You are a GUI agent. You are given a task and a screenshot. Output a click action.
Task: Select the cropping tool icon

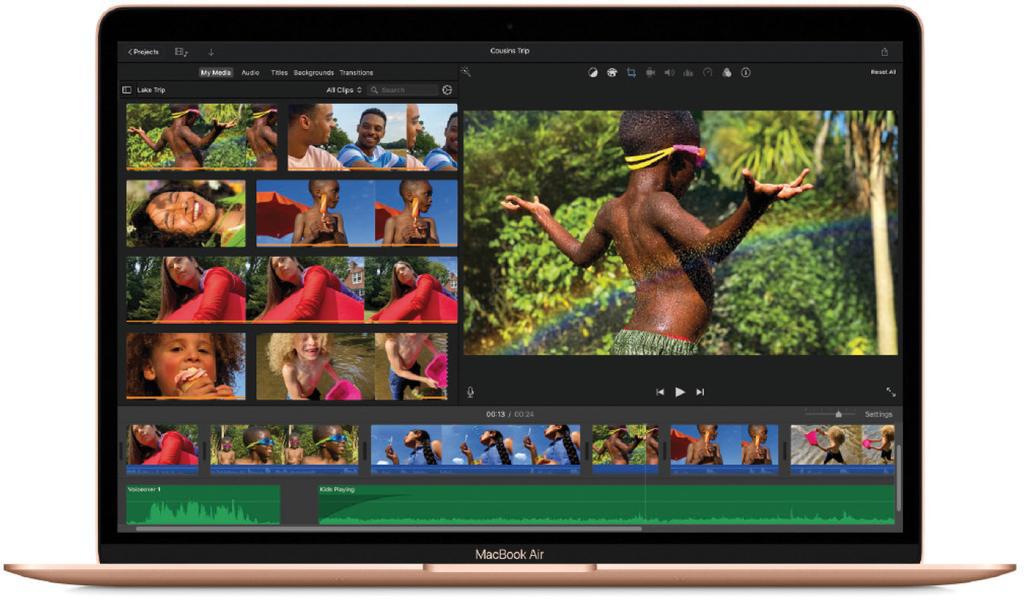coord(631,73)
